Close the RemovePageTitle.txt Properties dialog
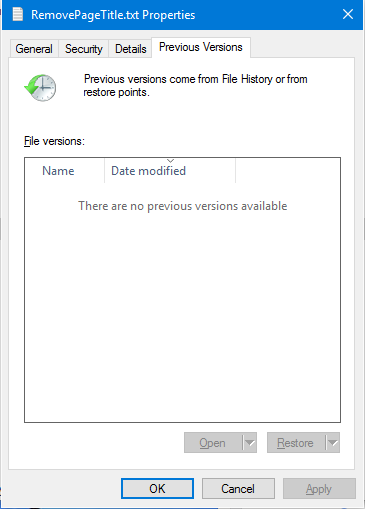The image size is (365, 509). (x=348, y=14)
